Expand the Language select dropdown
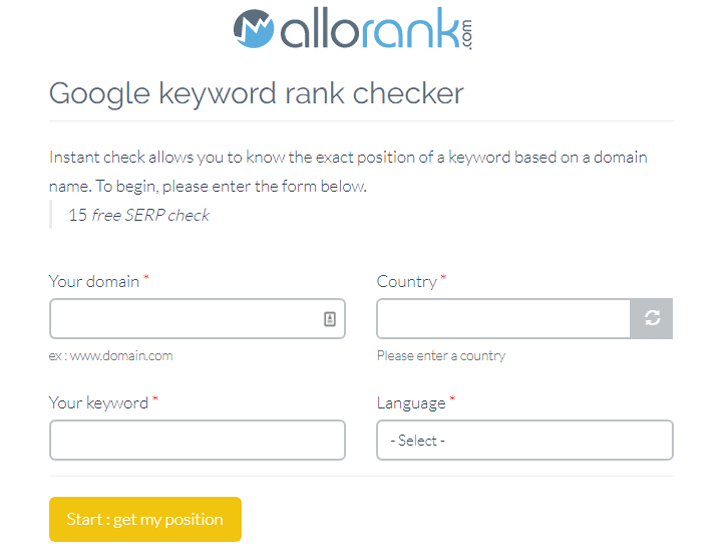Image resolution: width=724 pixels, height=557 pixels. [524, 440]
